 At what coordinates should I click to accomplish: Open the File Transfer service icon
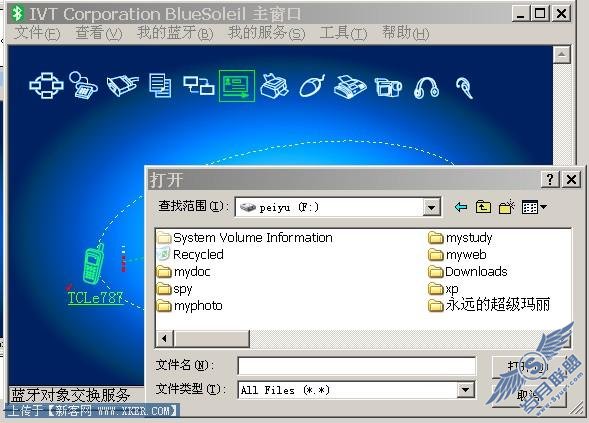point(160,86)
